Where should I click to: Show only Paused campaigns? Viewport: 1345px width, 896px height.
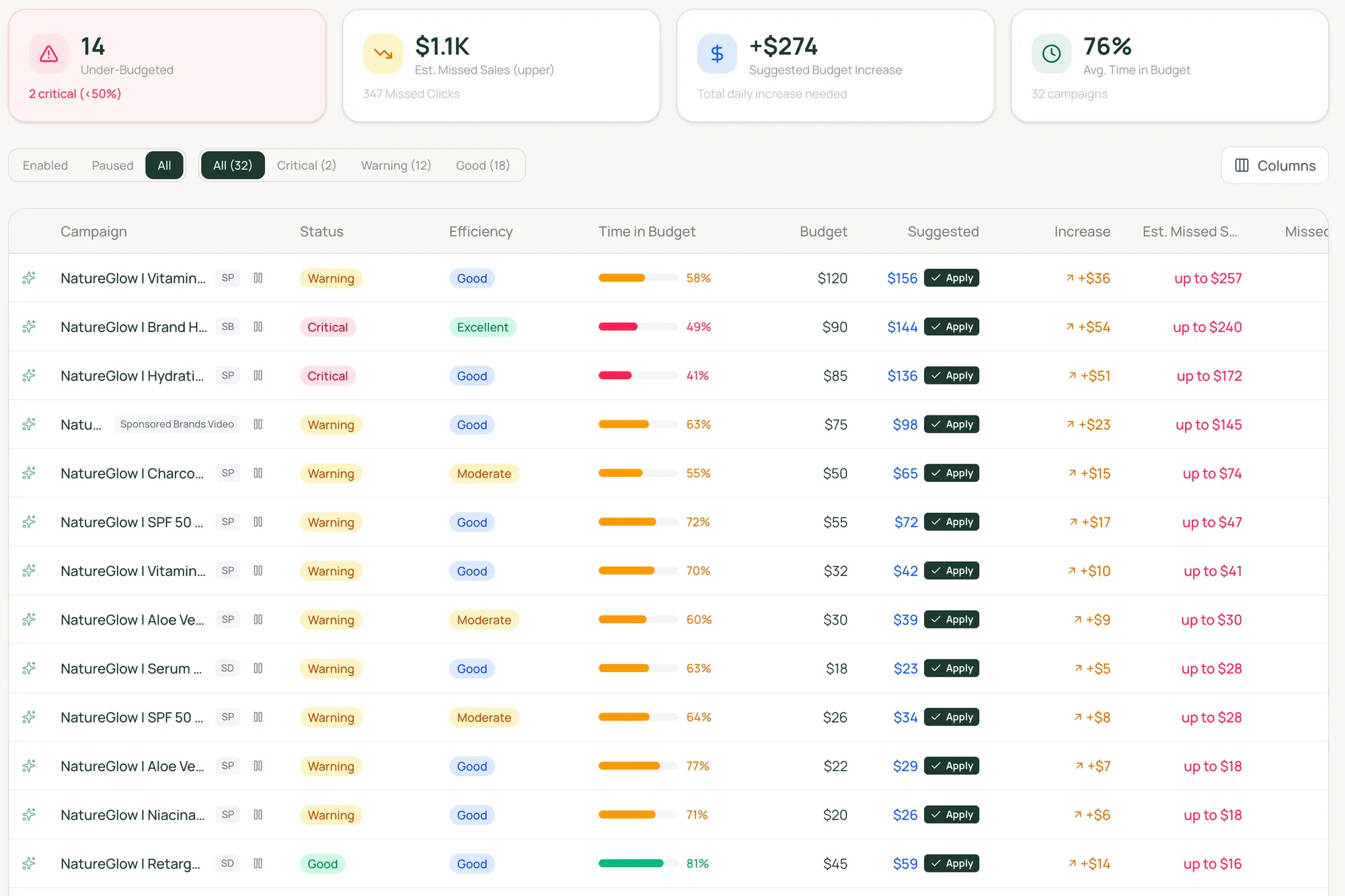pos(112,165)
